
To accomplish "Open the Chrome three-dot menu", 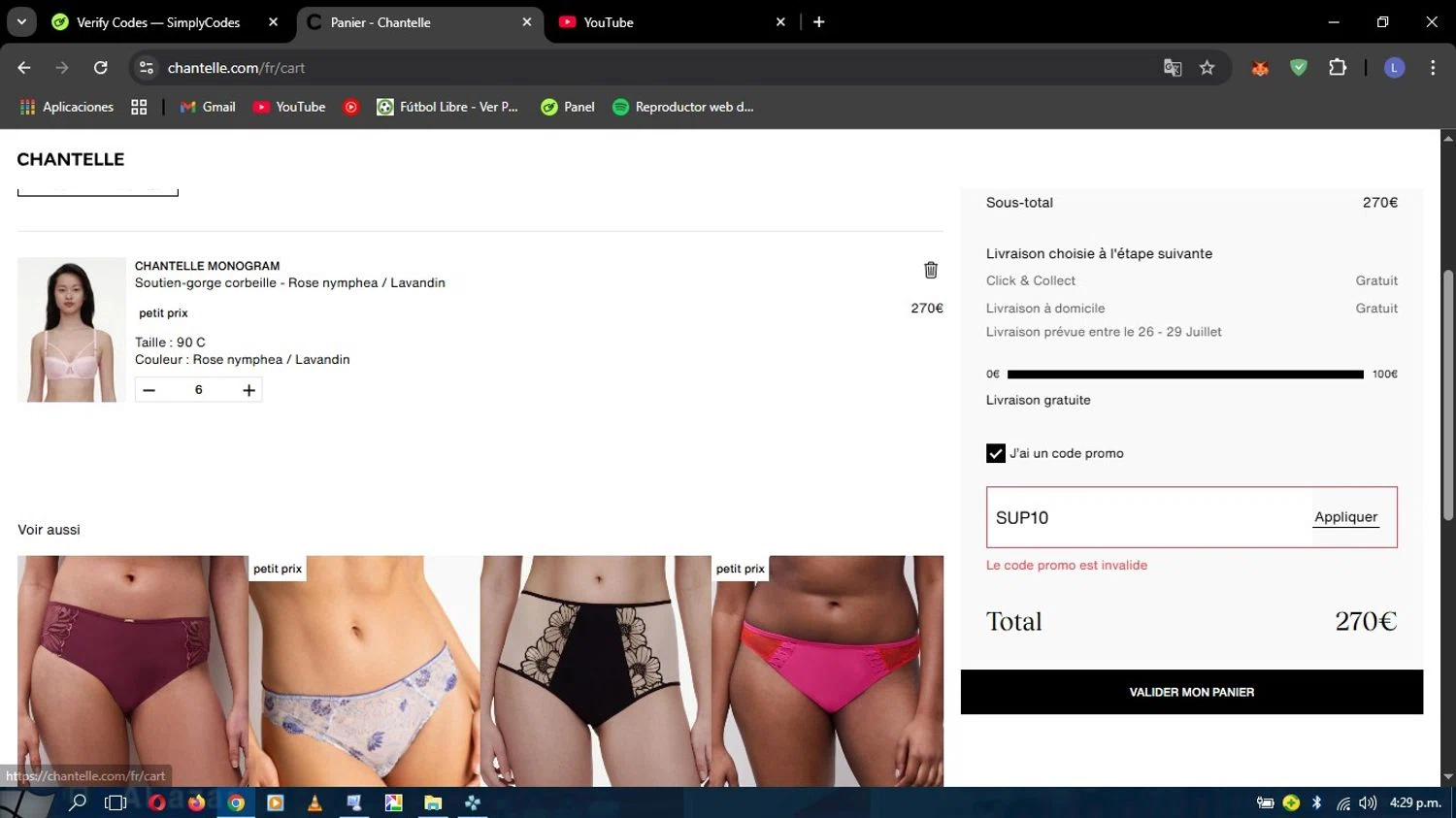I will (x=1433, y=68).
